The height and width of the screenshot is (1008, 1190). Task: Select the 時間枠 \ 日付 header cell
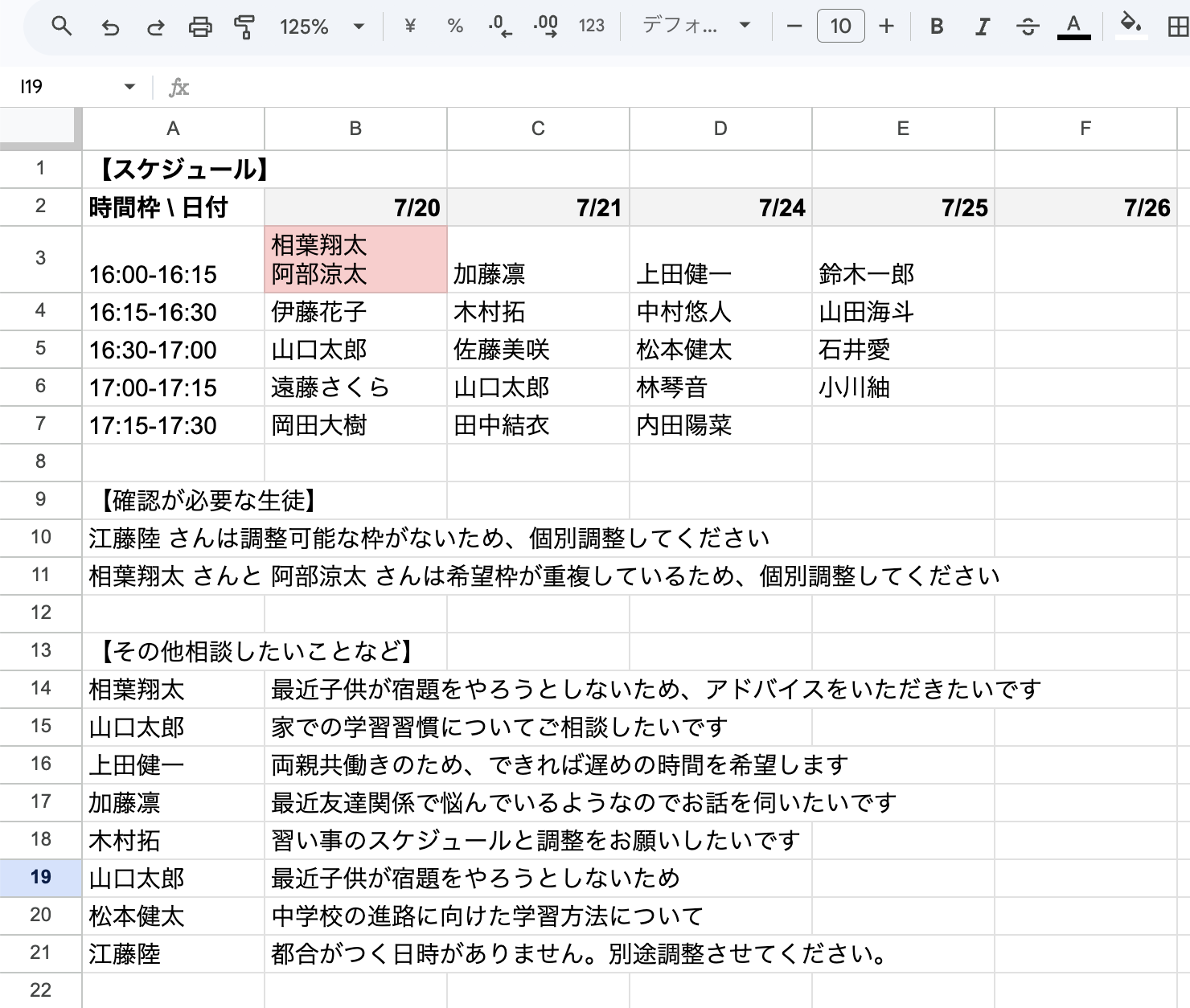(173, 207)
